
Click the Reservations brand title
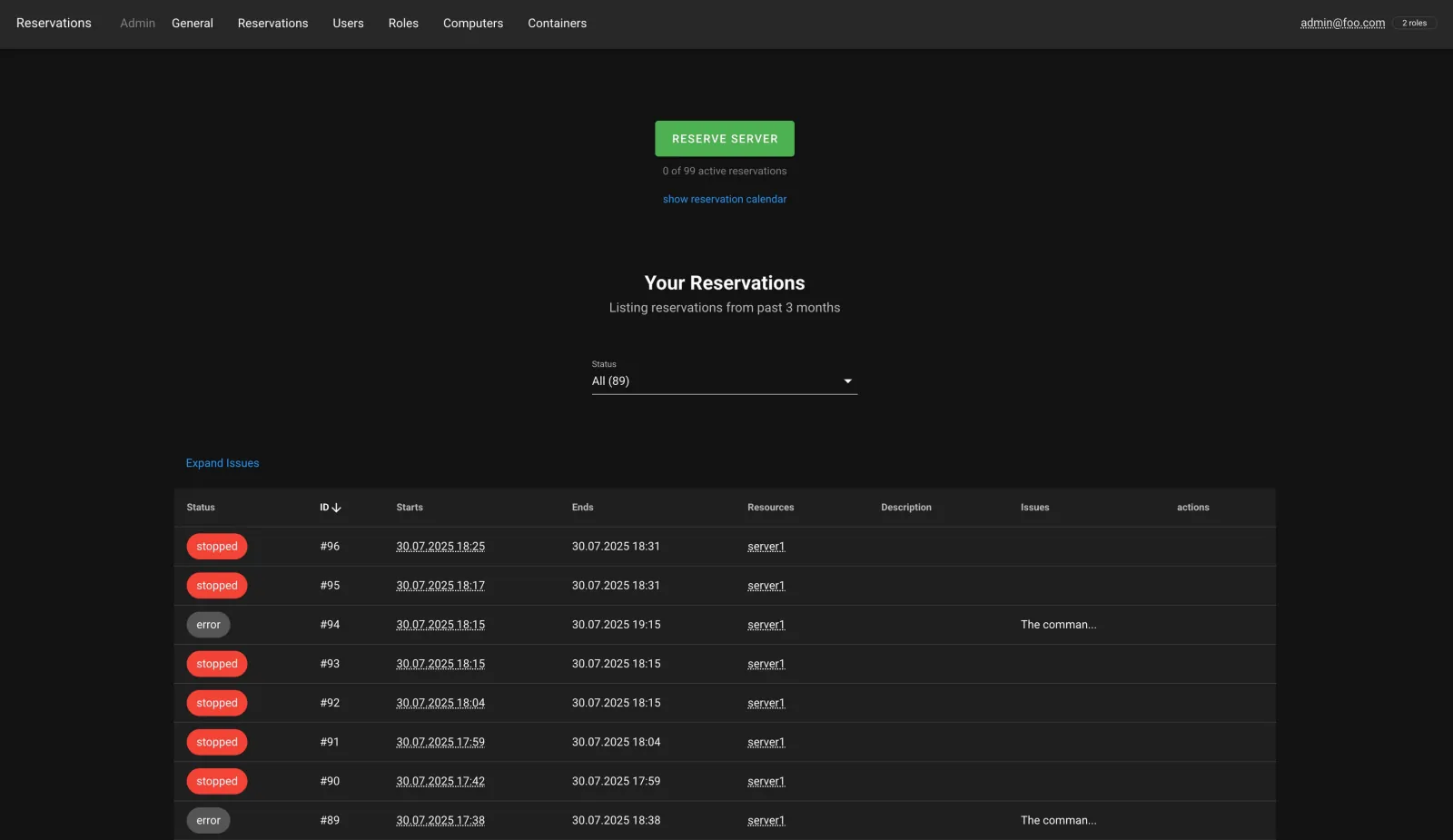54,24
